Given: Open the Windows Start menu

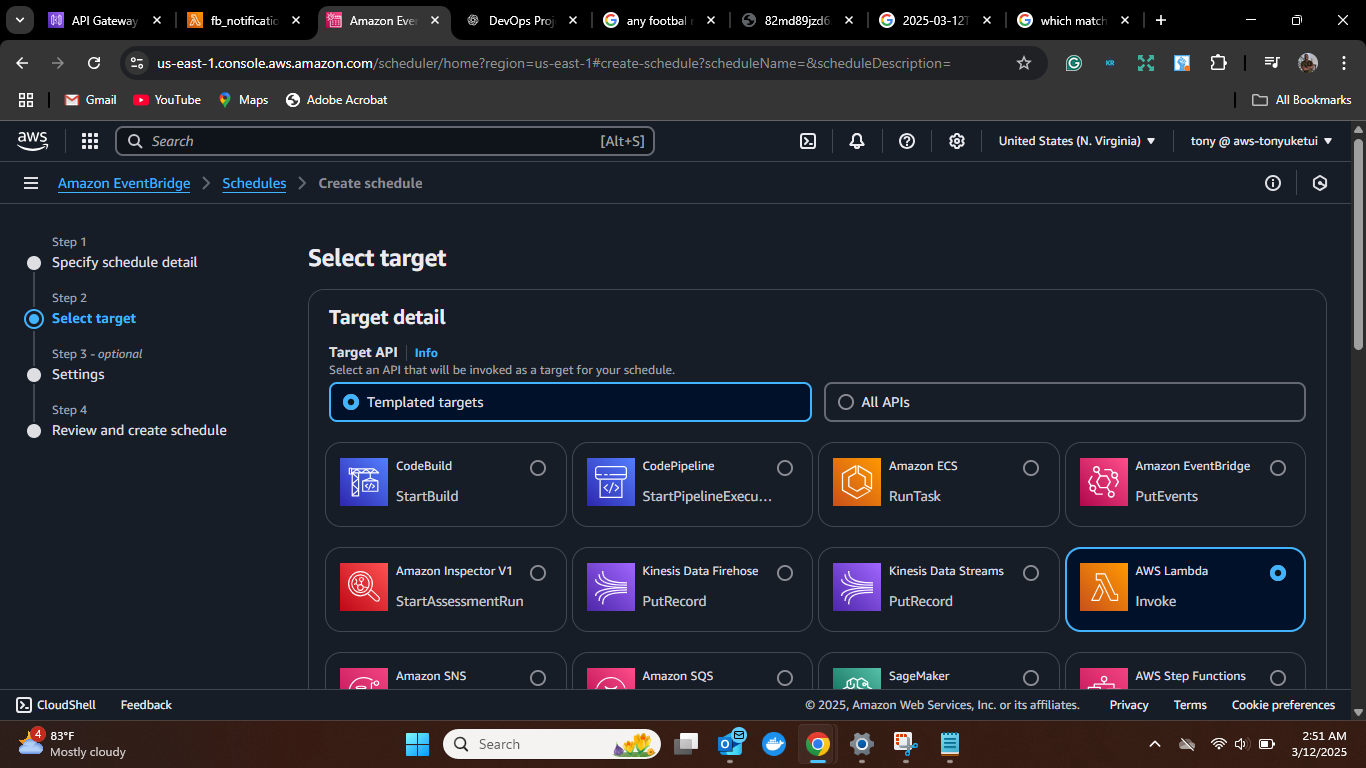Looking at the screenshot, I should [x=417, y=744].
